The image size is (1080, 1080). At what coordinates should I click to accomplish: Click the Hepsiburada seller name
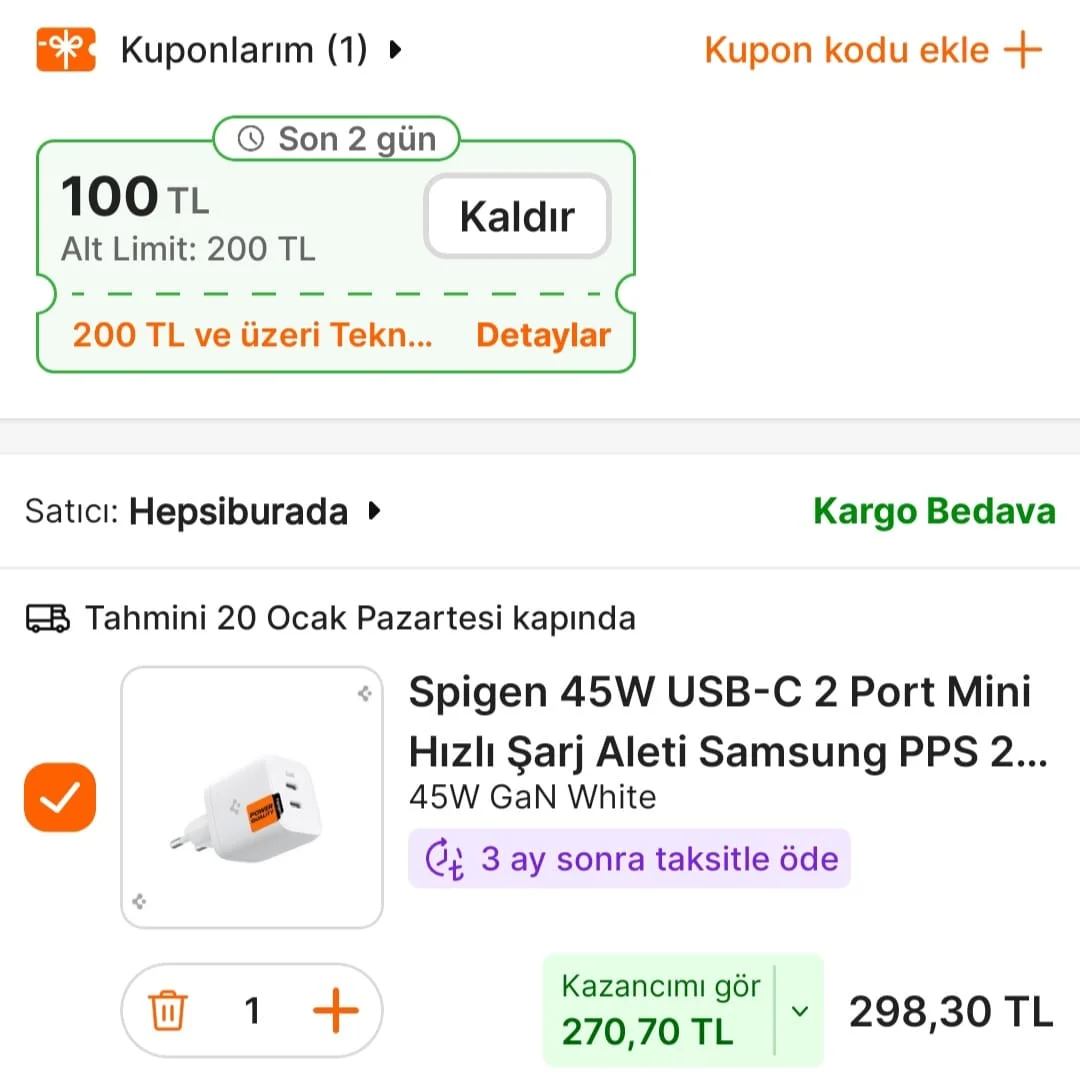click(x=238, y=512)
